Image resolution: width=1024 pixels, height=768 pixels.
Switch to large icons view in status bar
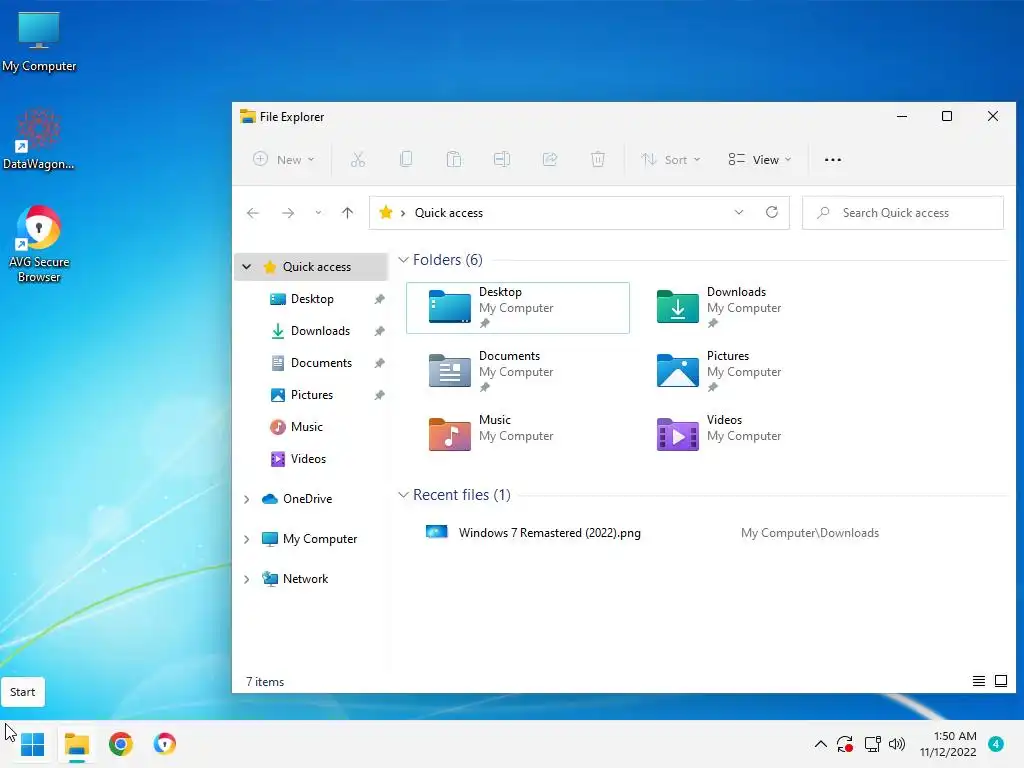[1000, 681]
